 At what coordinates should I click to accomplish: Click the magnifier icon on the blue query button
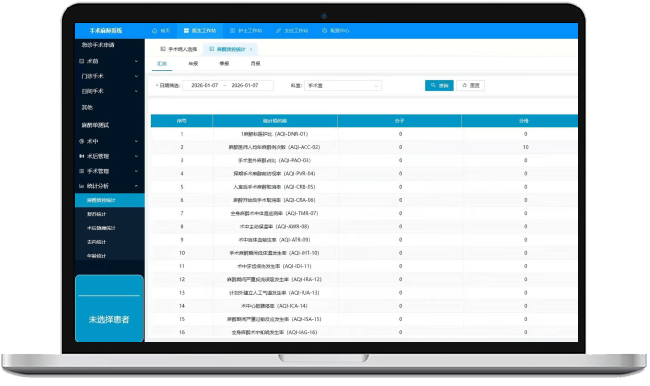pyautogui.click(x=433, y=85)
